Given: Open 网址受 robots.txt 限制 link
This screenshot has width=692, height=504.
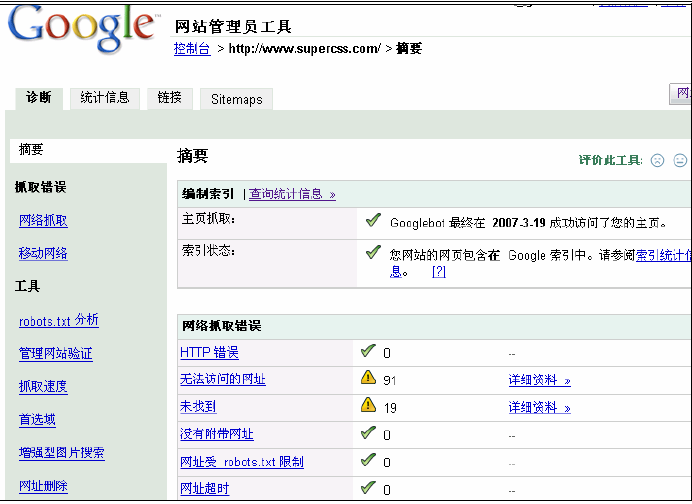Looking at the screenshot, I should click(x=242, y=462).
